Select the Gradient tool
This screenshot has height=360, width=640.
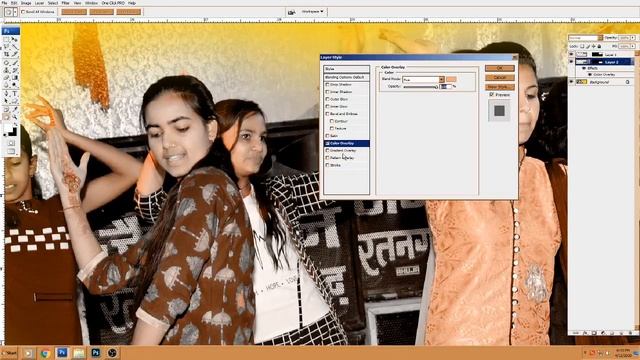[x=15, y=78]
